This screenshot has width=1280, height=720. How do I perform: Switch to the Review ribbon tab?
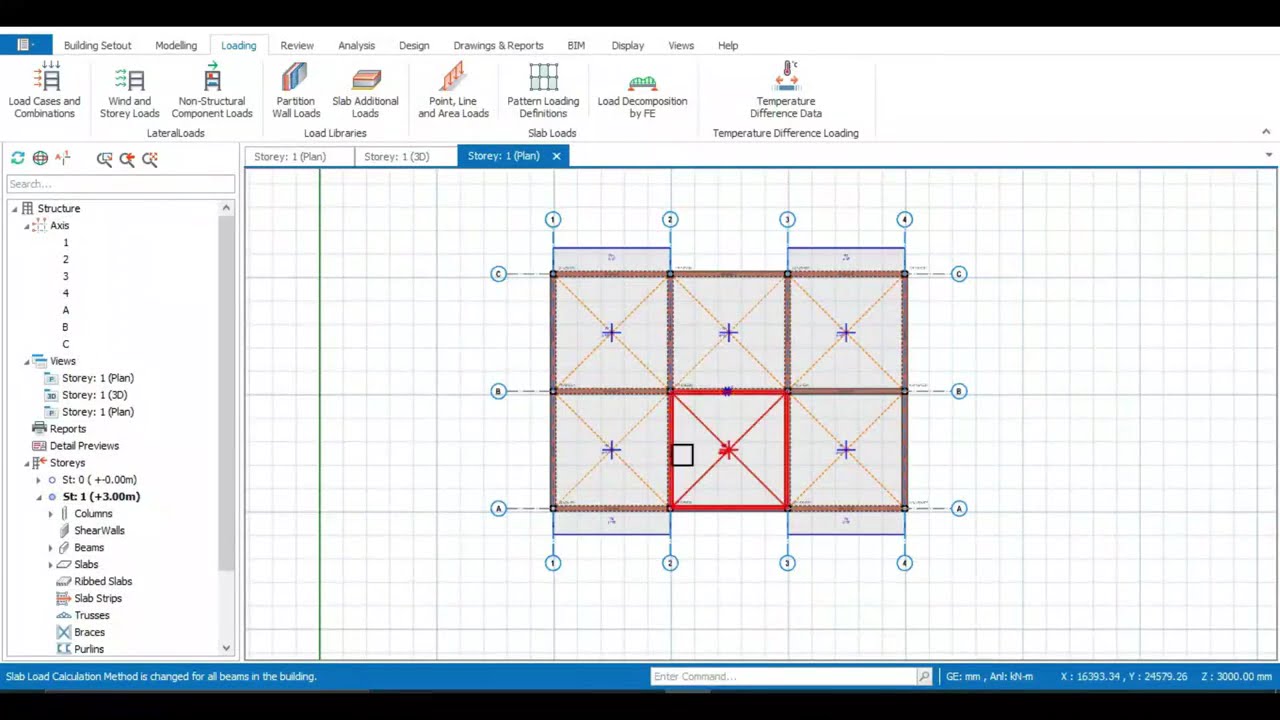point(297,45)
